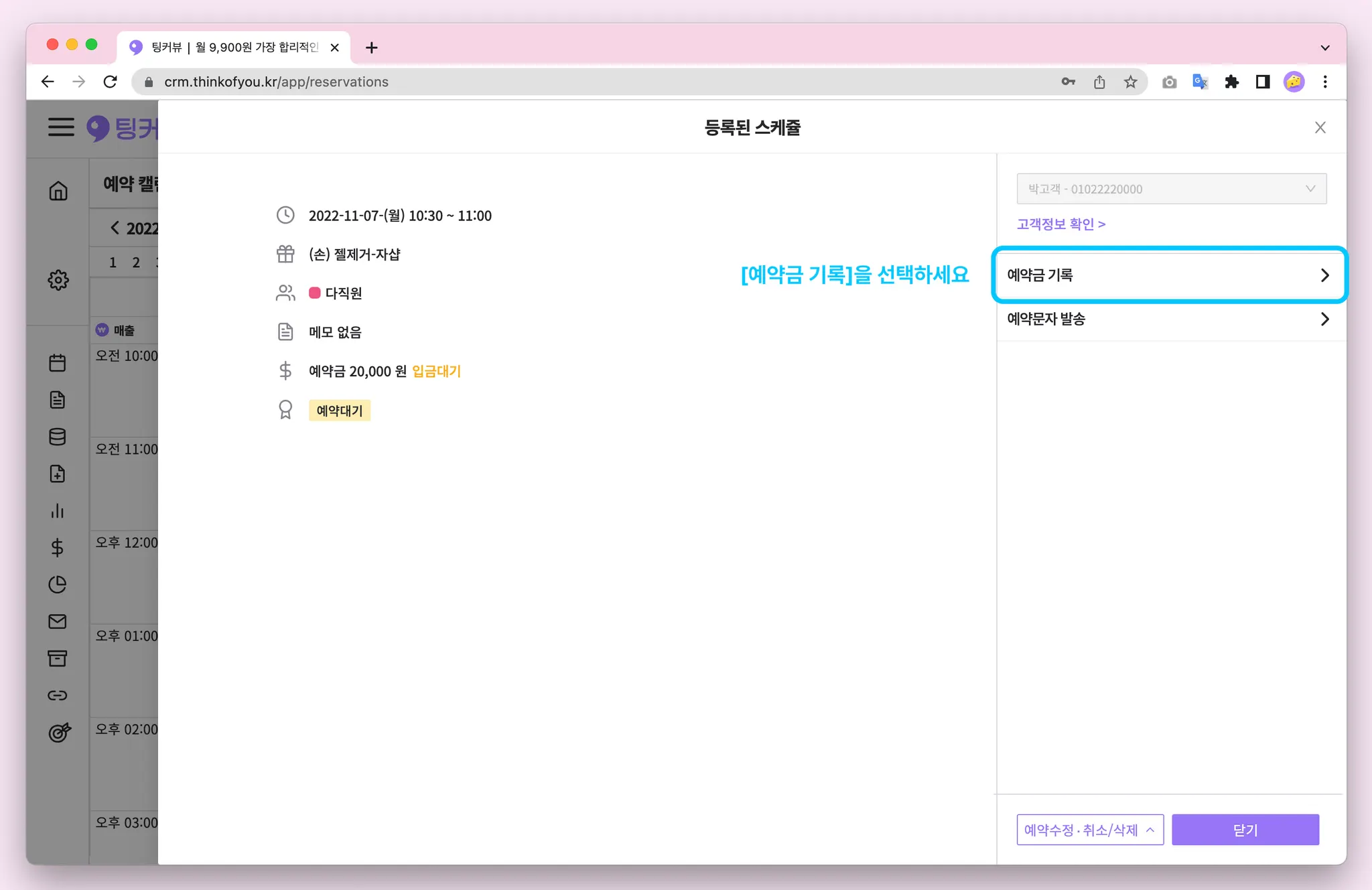Open the mail envelope sidebar icon
1372x890 pixels.
click(x=58, y=621)
